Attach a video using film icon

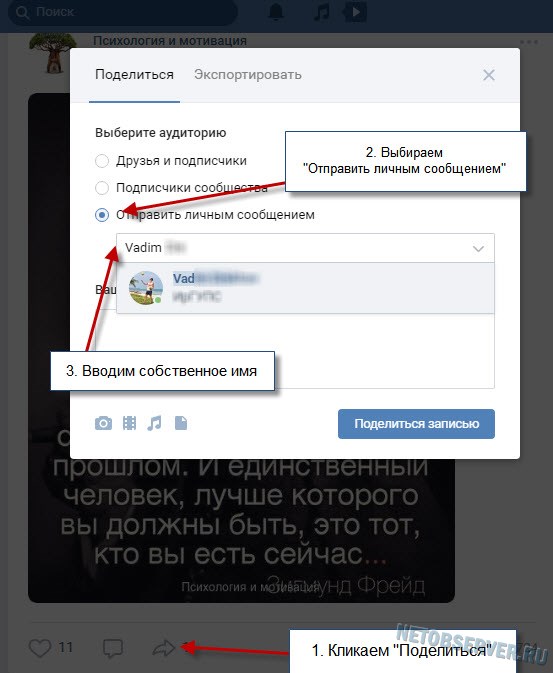pyautogui.click(x=129, y=423)
